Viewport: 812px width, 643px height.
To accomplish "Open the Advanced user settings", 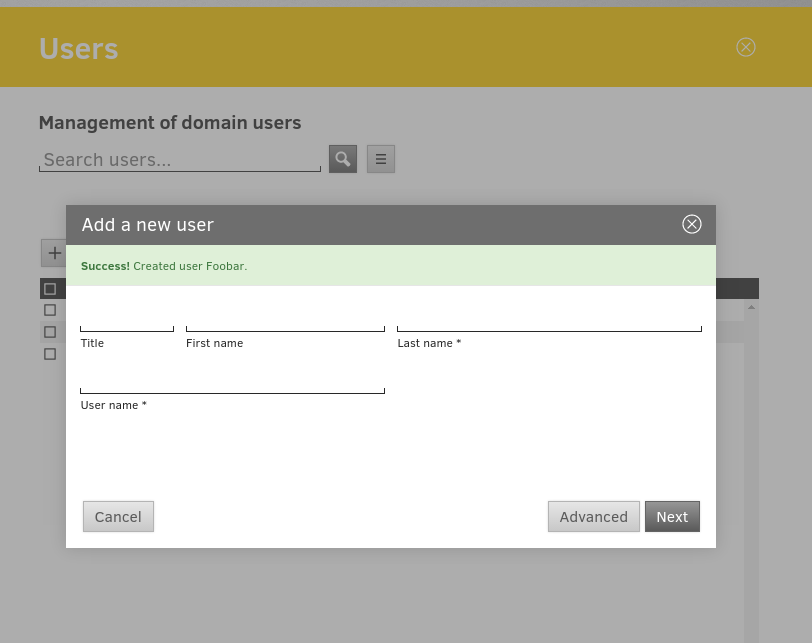I will [x=593, y=517].
